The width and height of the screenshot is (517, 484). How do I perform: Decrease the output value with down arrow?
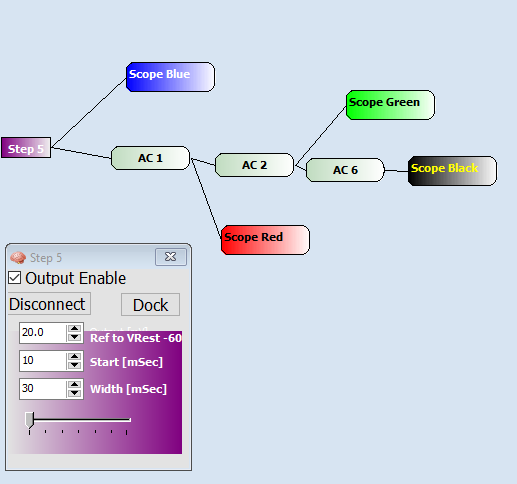click(74, 337)
